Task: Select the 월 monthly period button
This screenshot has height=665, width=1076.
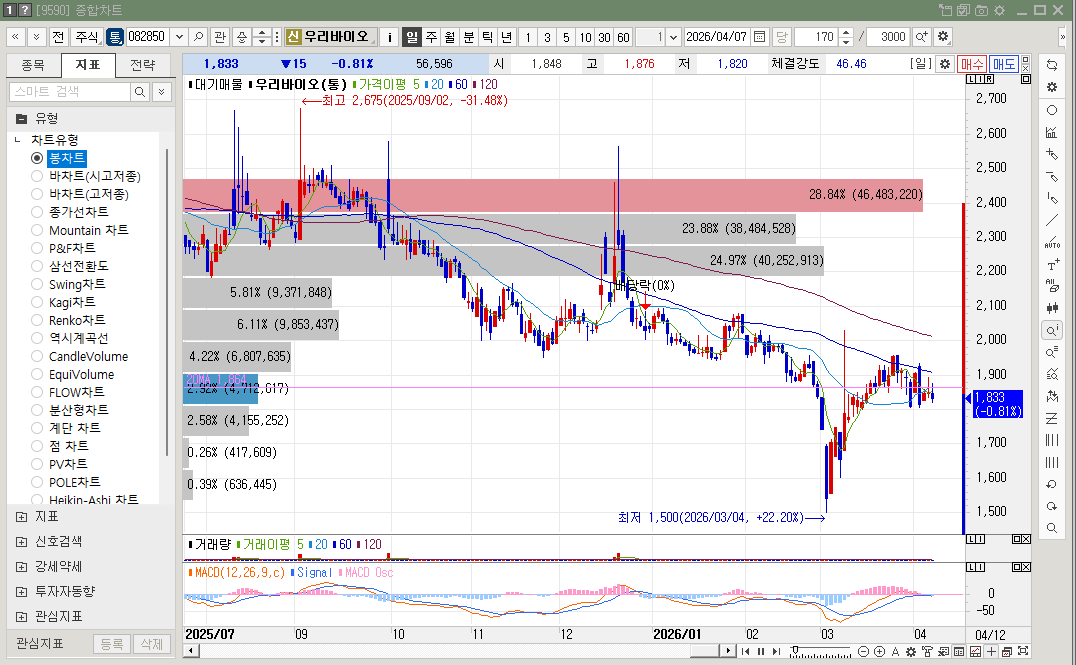Action: pyautogui.click(x=449, y=36)
